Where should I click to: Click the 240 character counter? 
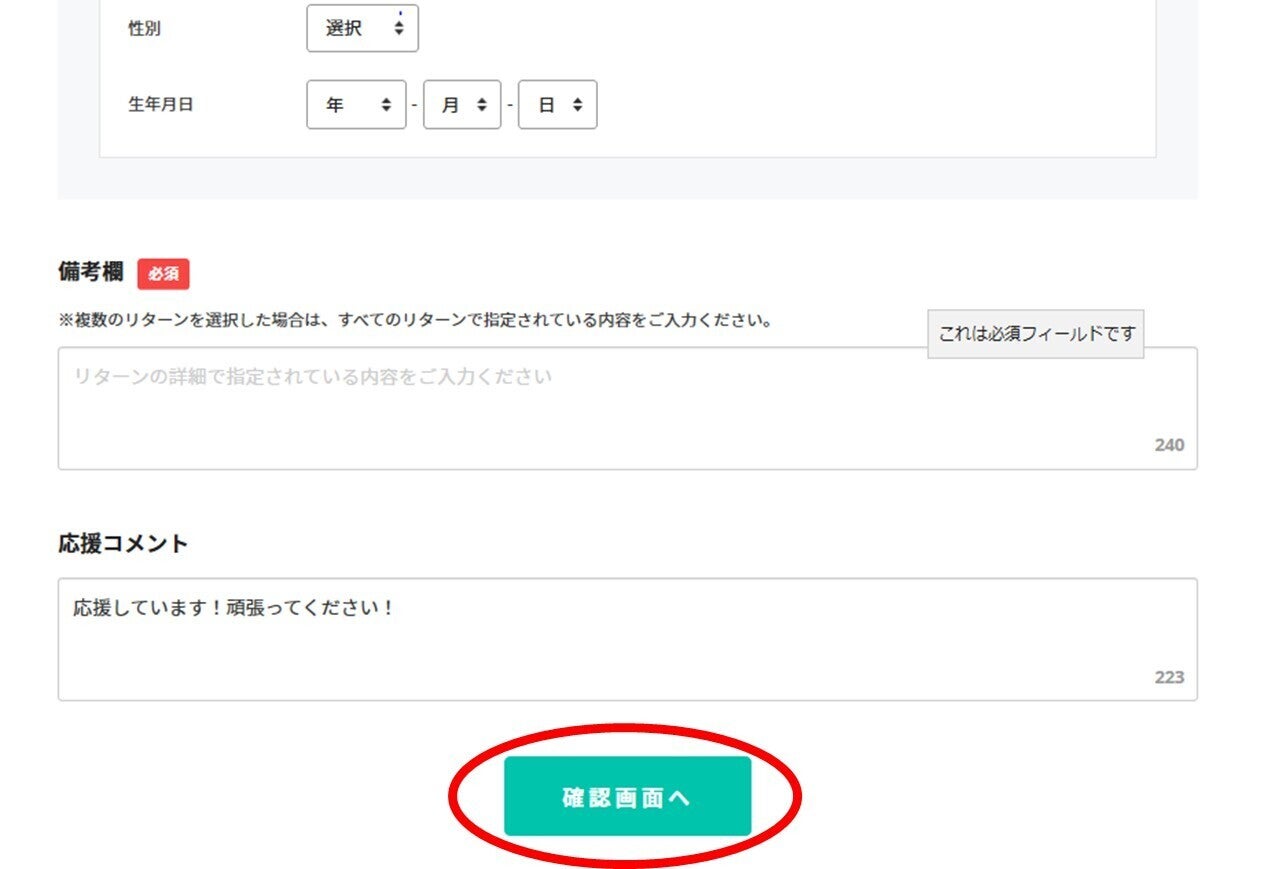tap(1169, 445)
